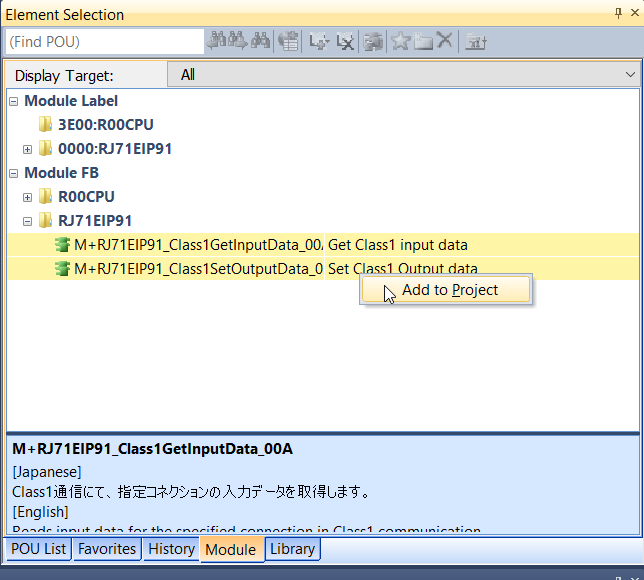This screenshot has height=580, width=644.
Task: Click the plain binoculars search icon
Action: click(x=260, y=41)
